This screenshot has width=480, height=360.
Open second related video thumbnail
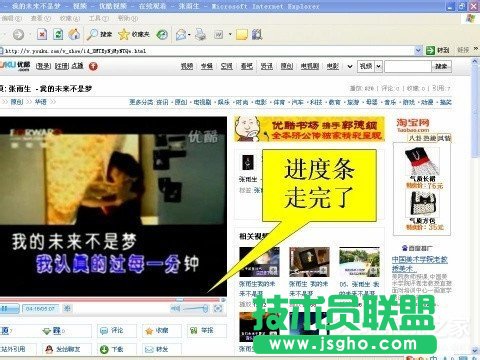click(309, 262)
